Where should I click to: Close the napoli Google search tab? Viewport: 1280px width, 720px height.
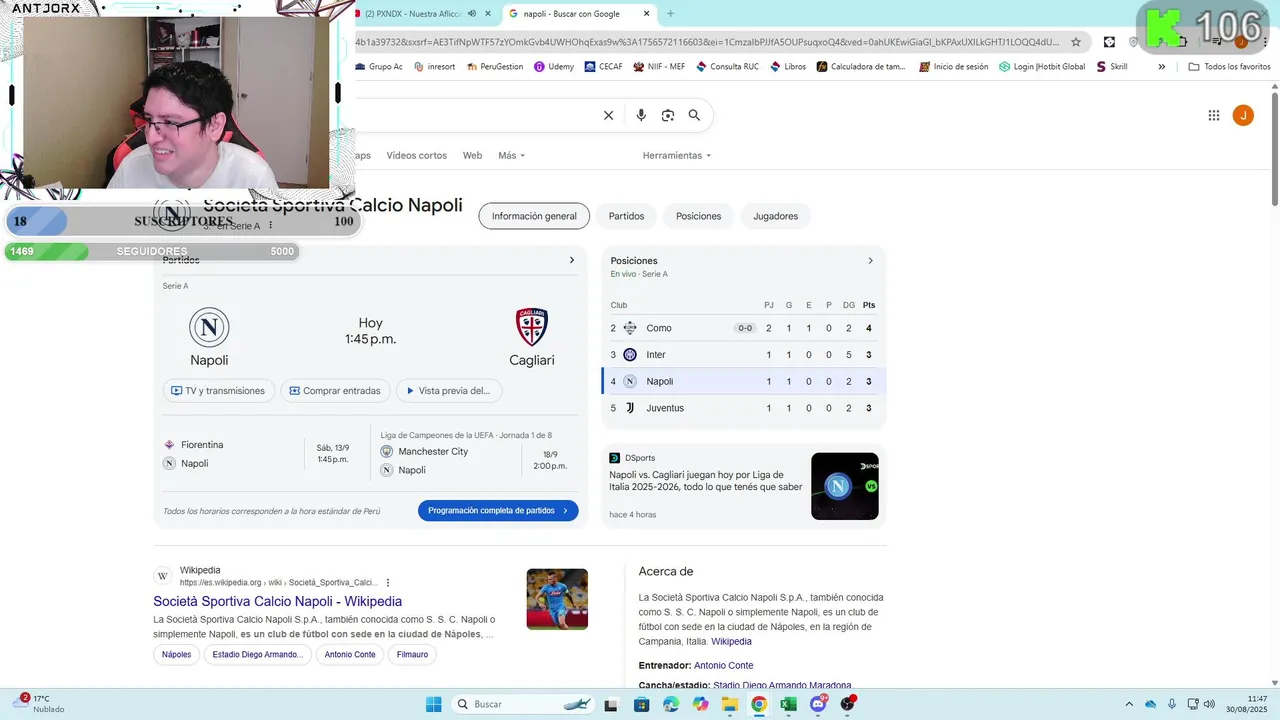pos(647,14)
